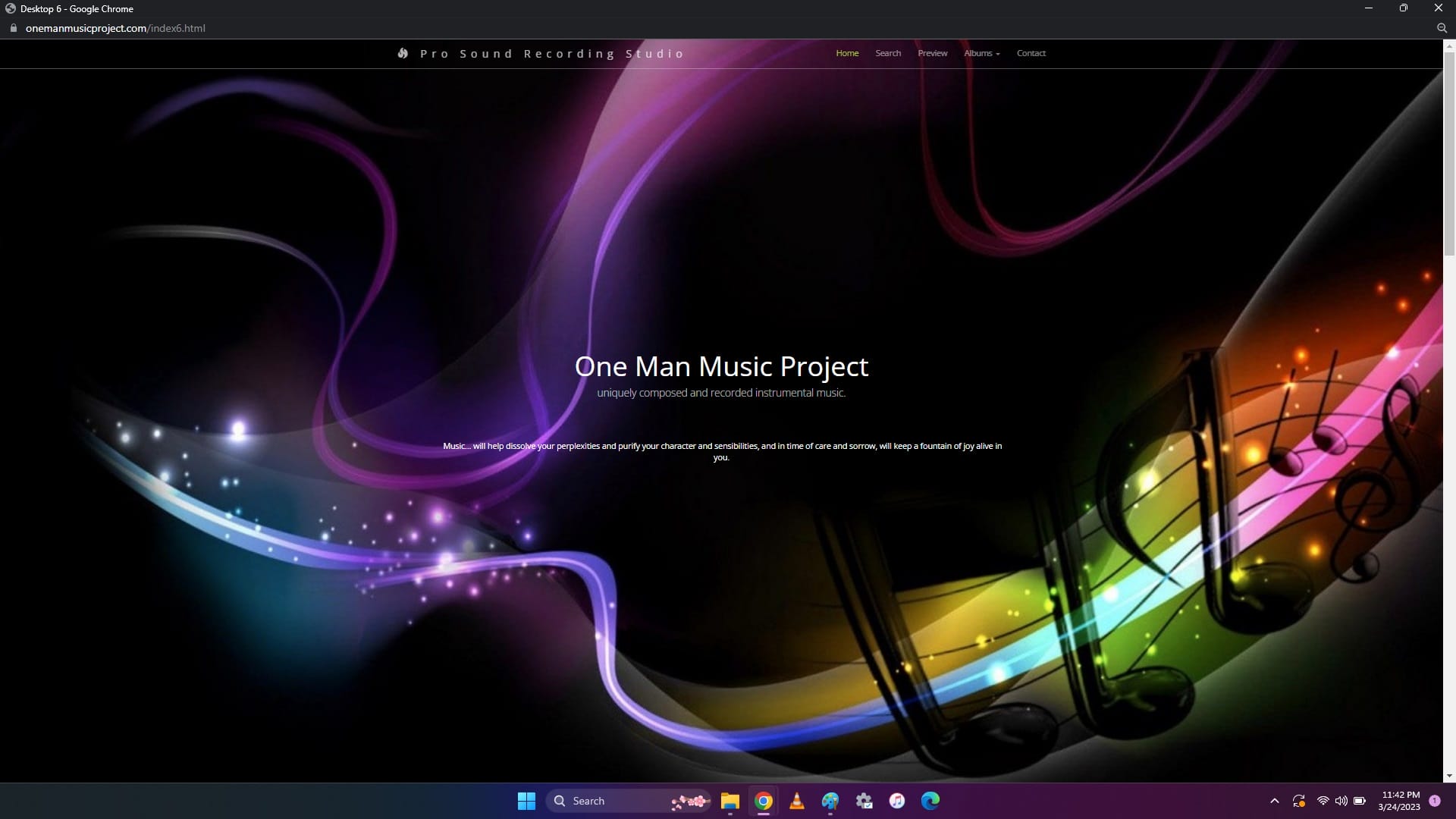Open the Windows Start menu
The width and height of the screenshot is (1456, 819).
[x=526, y=801]
